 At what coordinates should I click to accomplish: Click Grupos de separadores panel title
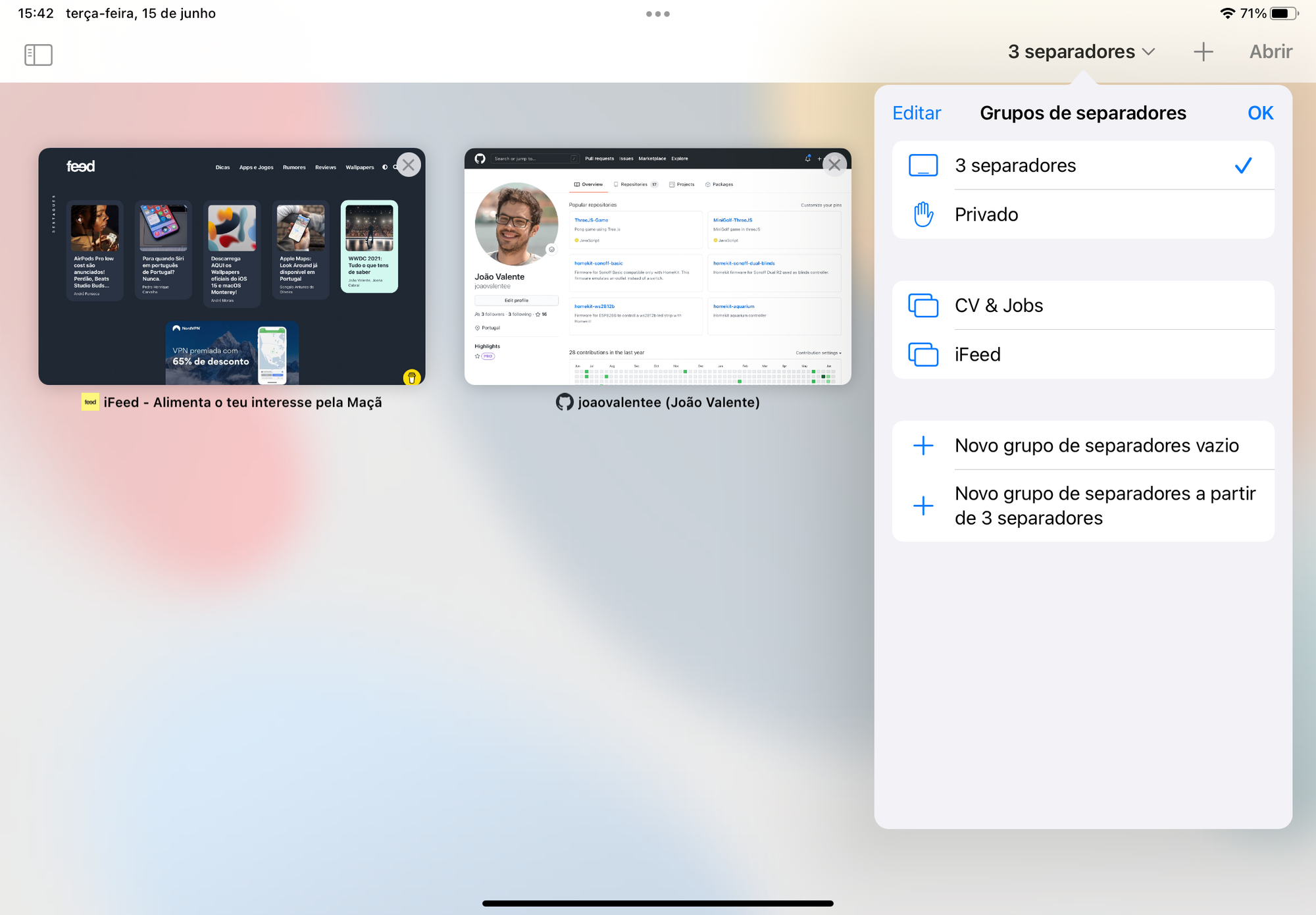(x=1083, y=113)
